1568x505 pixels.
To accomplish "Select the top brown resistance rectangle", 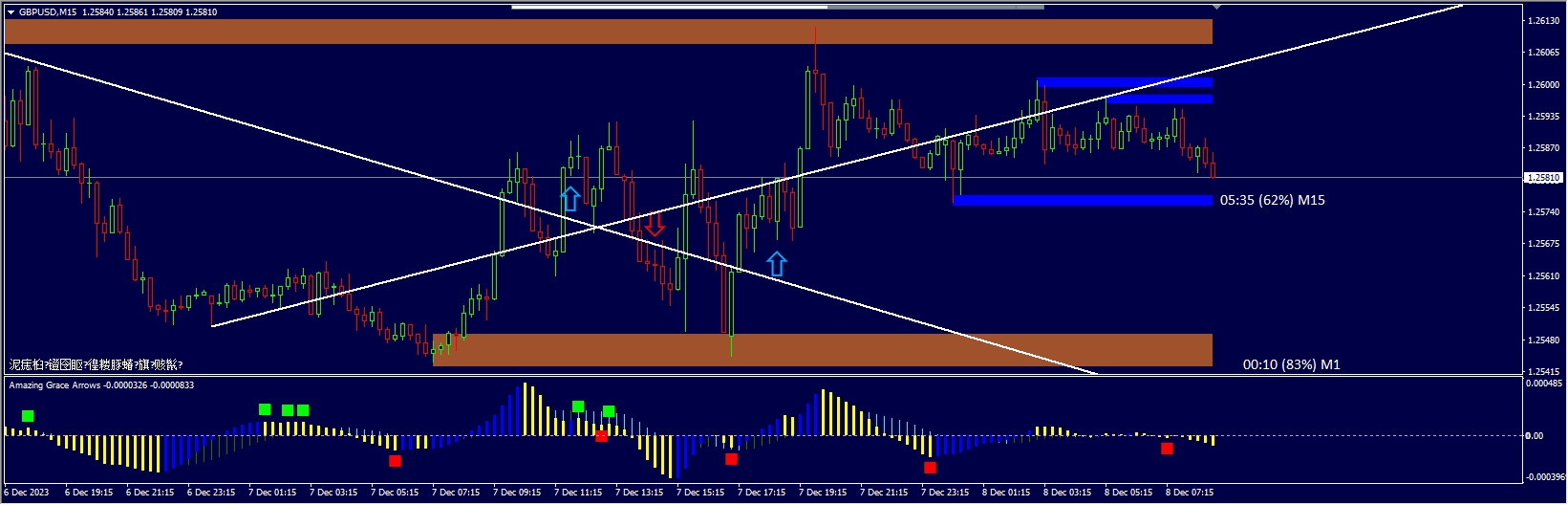I will [x=609, y=32].
